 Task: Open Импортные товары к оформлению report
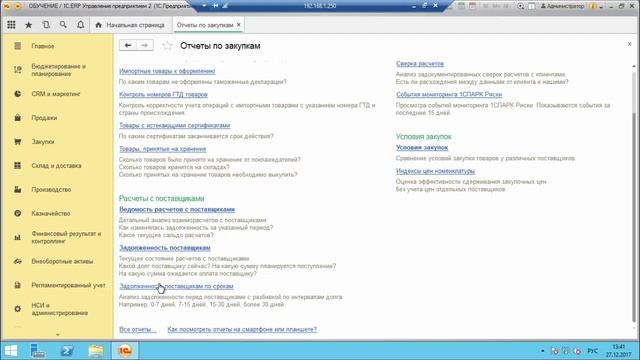(x=167, y=71)
